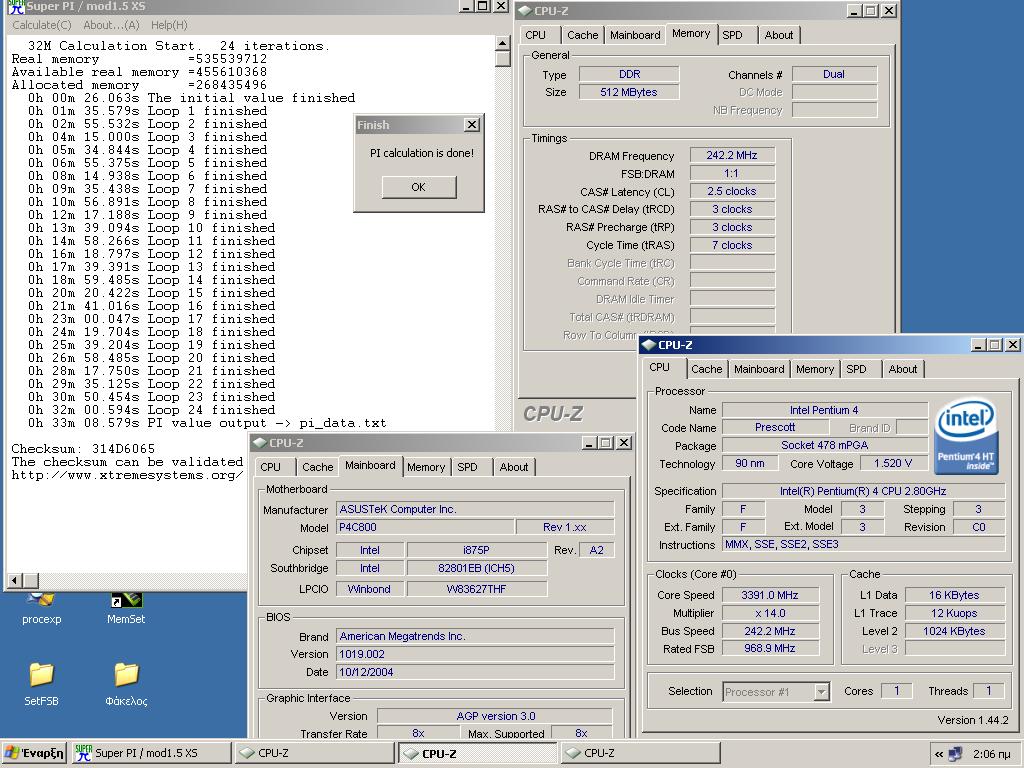Screen dimensions: 1024x768
Task: Click the BIOS version 1019.002 field
Action: pos(475,654)
